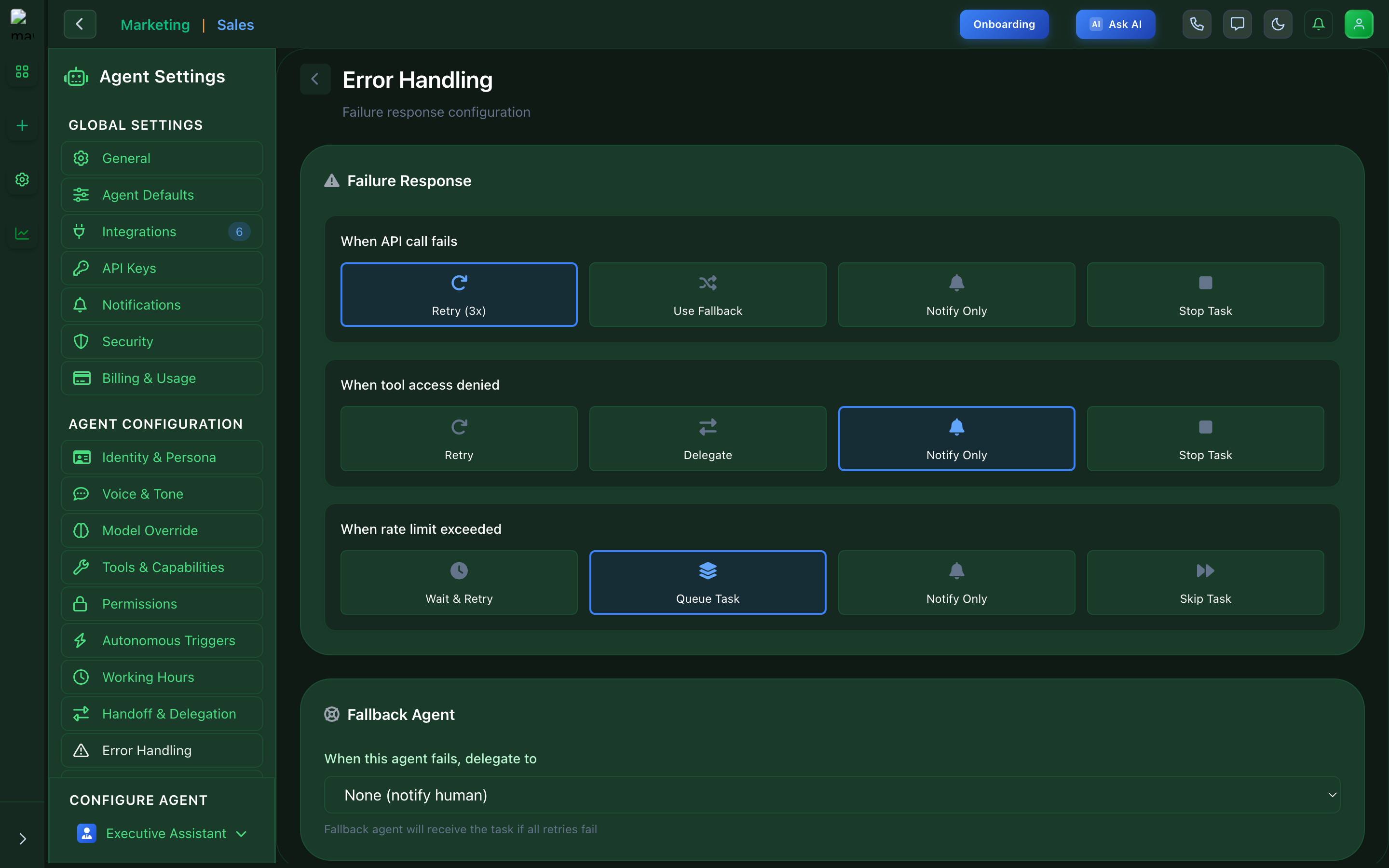Click the Handoff & Delegation arrows icon
This screenshot has height=868, width=1389.
tap(81, 714)
